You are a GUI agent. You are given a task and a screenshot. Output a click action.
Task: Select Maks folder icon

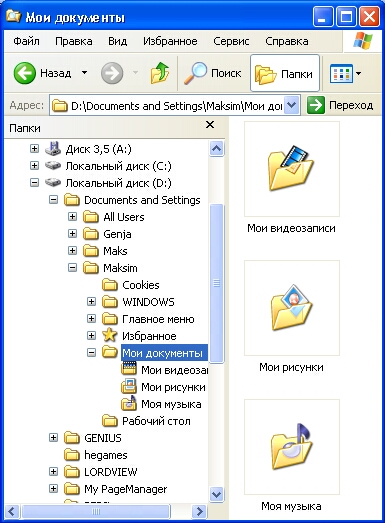coord(91,251)
